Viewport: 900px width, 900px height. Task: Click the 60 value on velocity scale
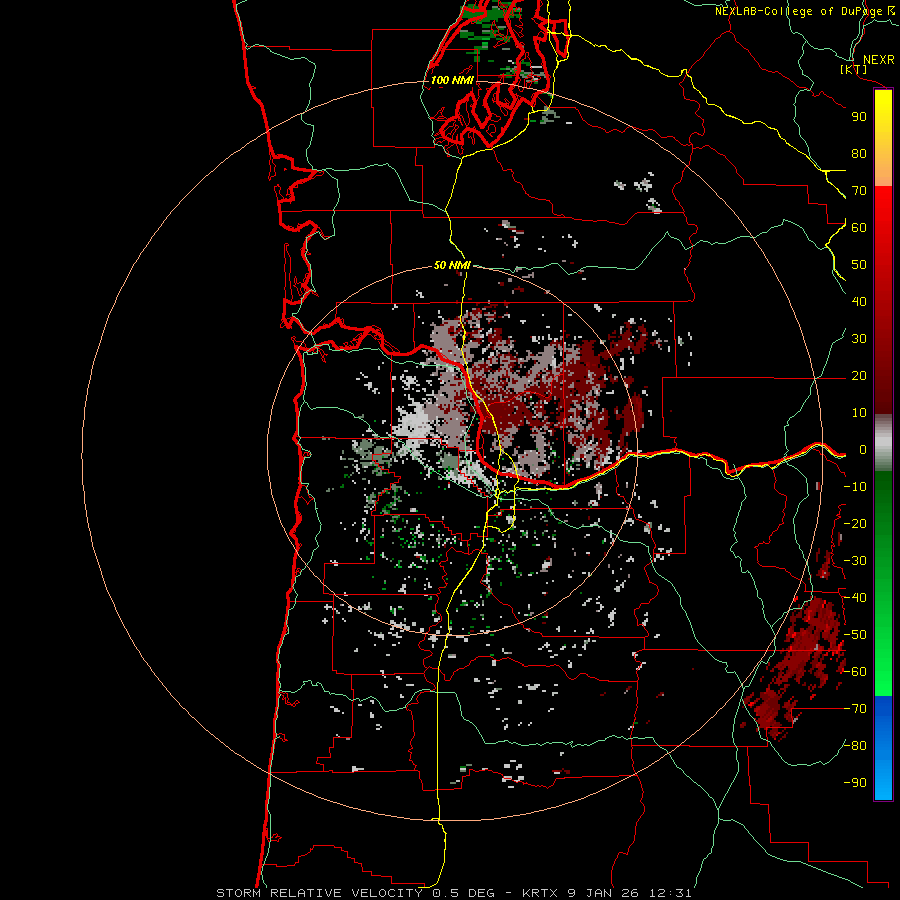click(x=859, y=228)
